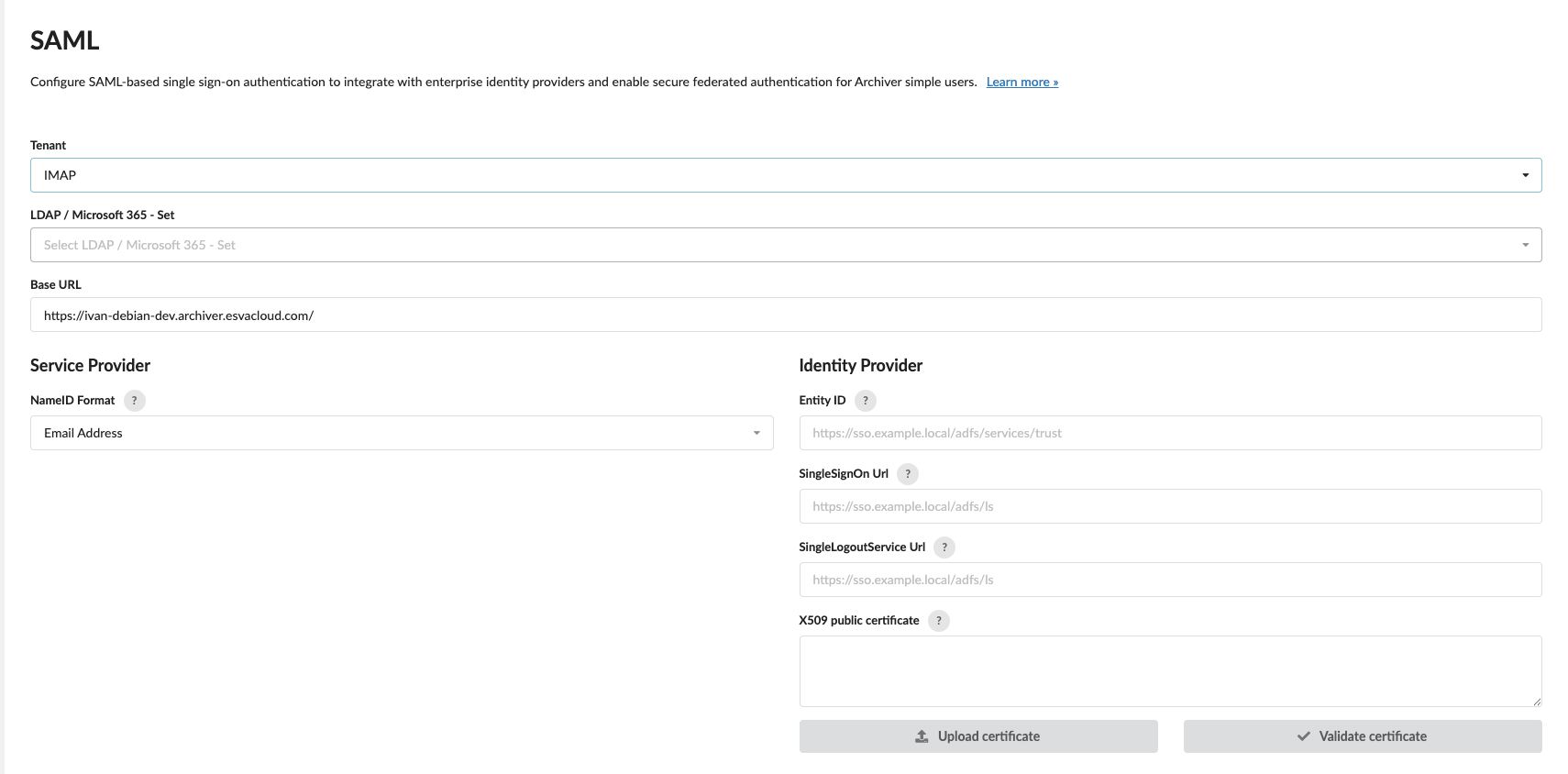Follow the Learn more link
The width and height of the screenshot is (1568, 774).
1022,82
